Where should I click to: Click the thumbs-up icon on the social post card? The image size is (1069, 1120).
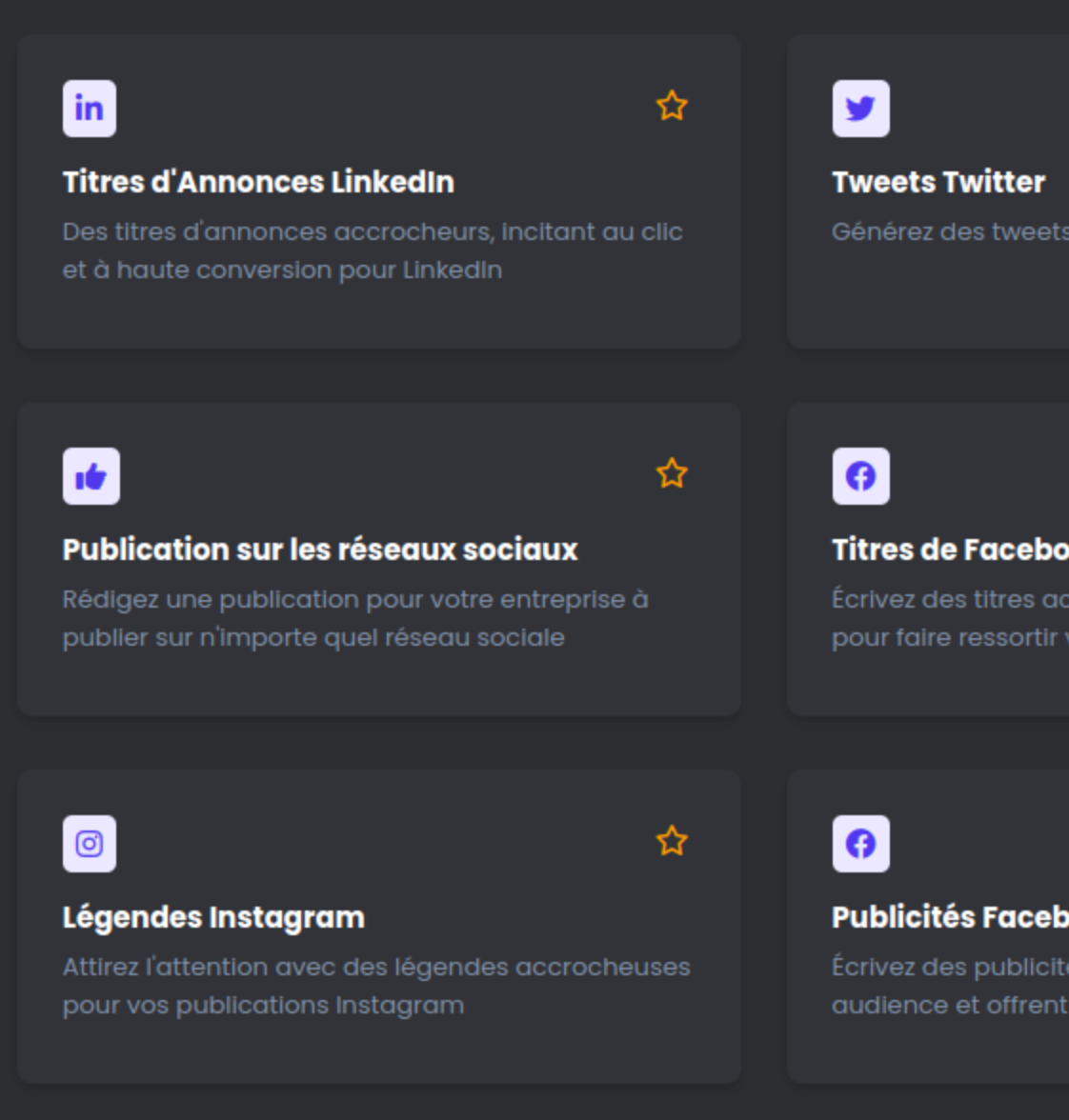point(91,476)
